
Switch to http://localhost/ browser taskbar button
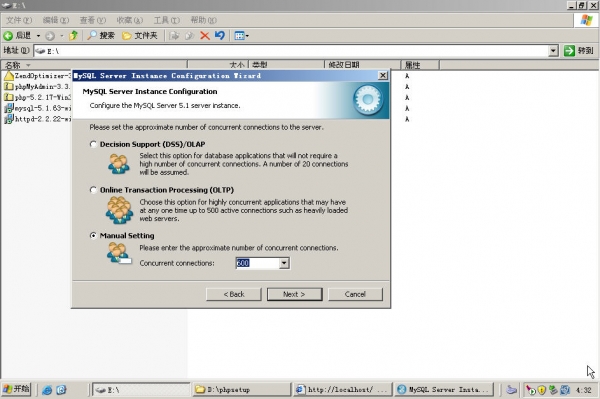click(x=343, y=390)
